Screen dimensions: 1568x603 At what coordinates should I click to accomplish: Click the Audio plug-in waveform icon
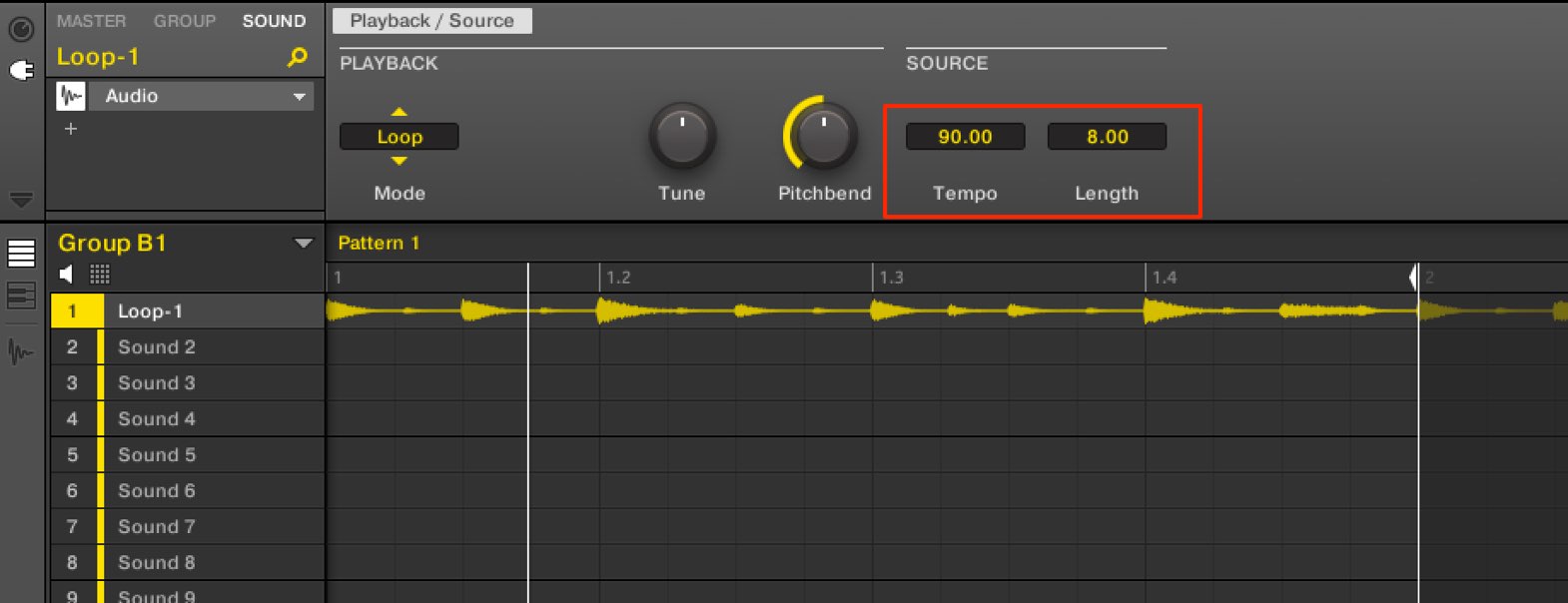click(x=71, y=96)
